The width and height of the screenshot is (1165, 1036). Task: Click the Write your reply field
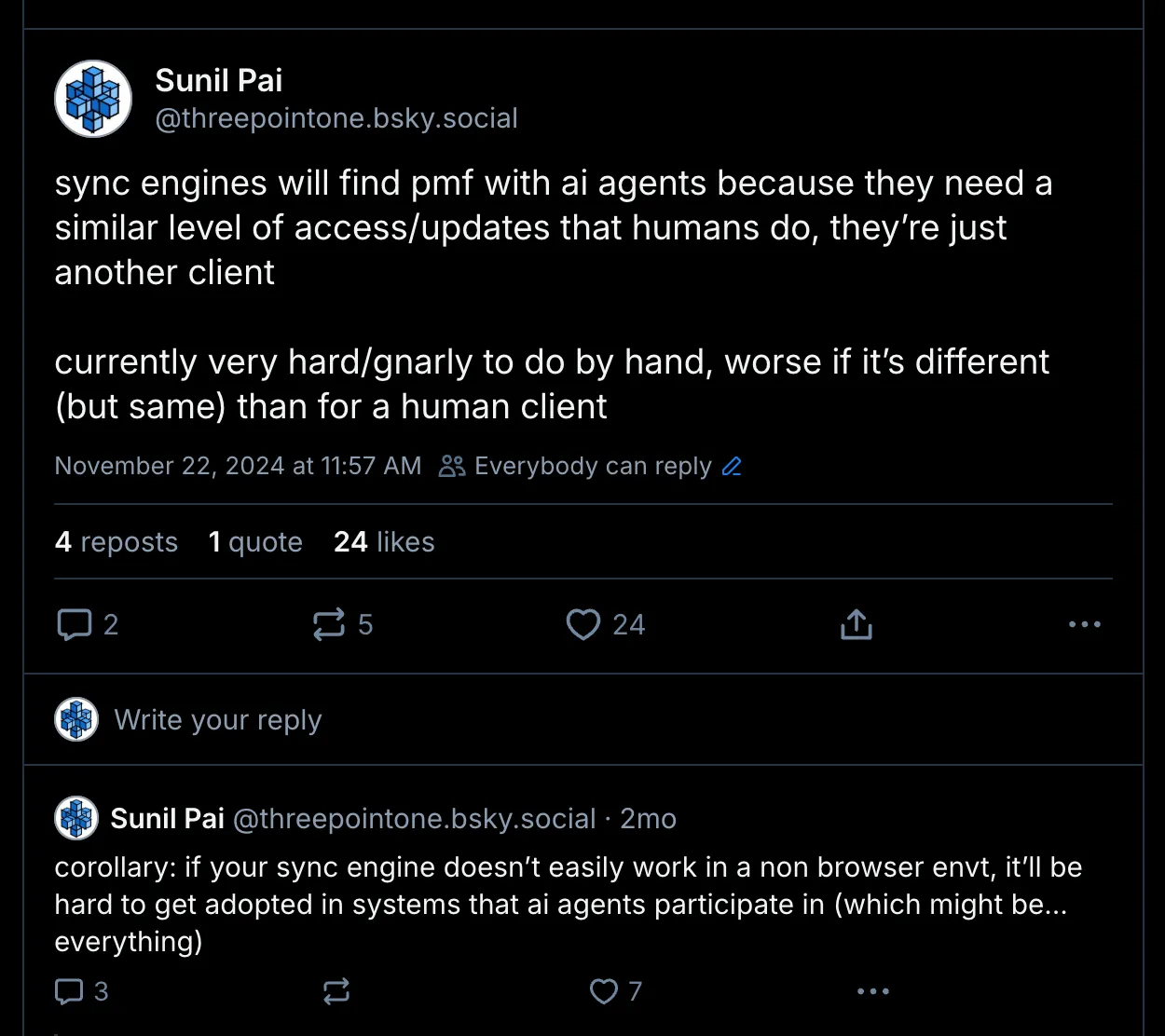(x=218, y=720)
